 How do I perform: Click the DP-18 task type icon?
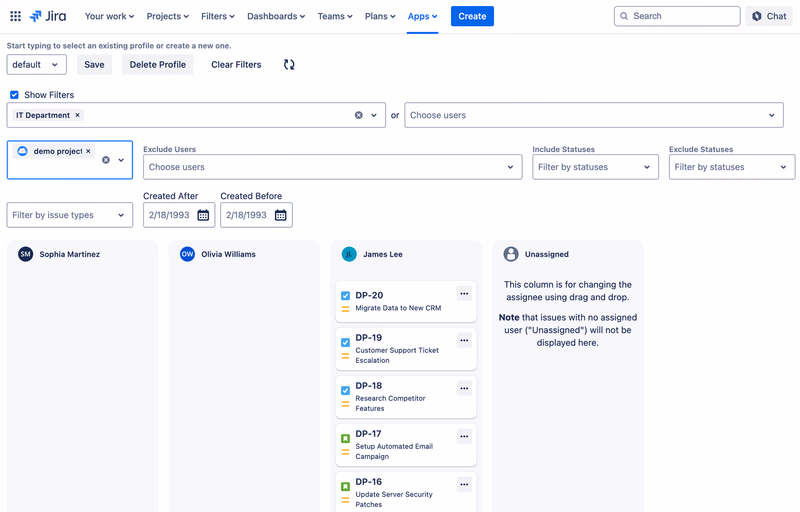coord(345,390)
